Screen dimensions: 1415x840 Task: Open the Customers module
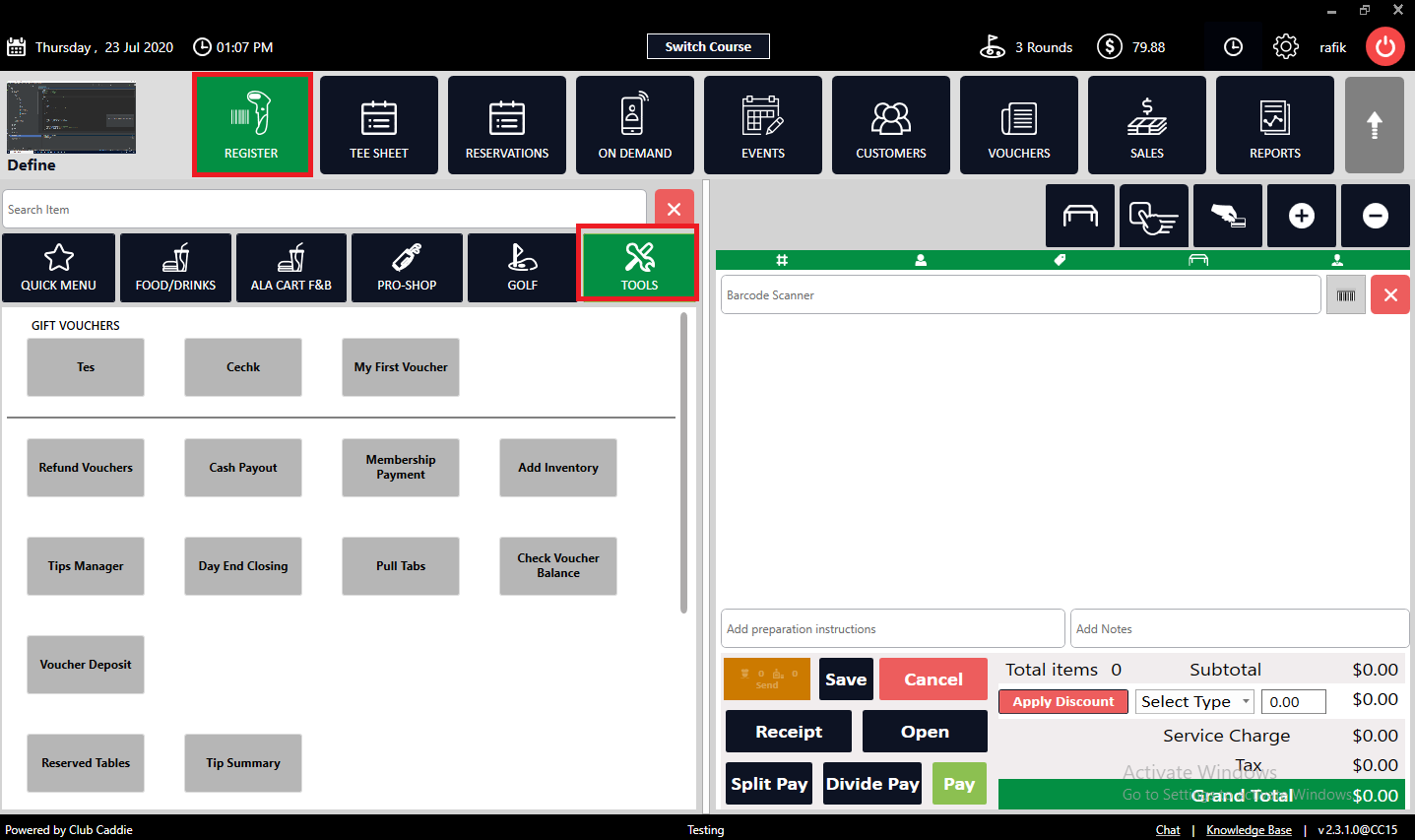point(891,125)
